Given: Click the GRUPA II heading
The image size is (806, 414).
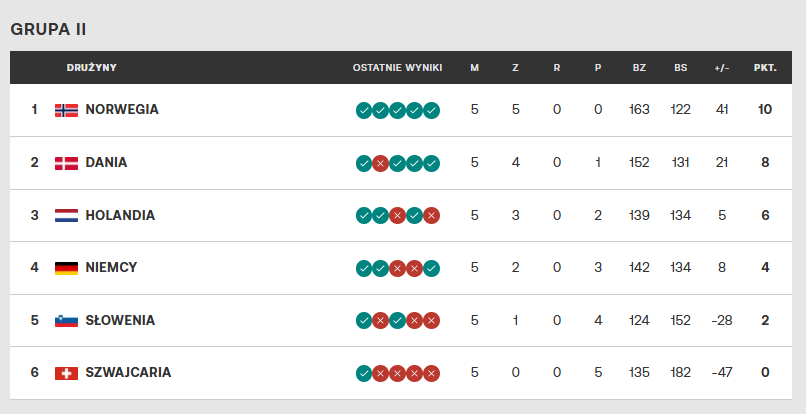Looking at the screenshot, I should coord(47,29).
